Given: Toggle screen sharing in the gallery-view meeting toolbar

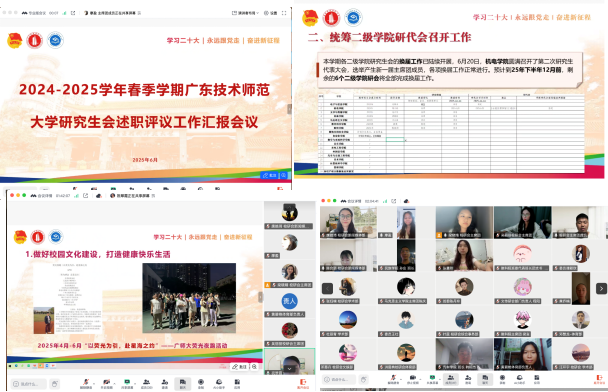Looking at the screenshot, I should coord(432,378).
